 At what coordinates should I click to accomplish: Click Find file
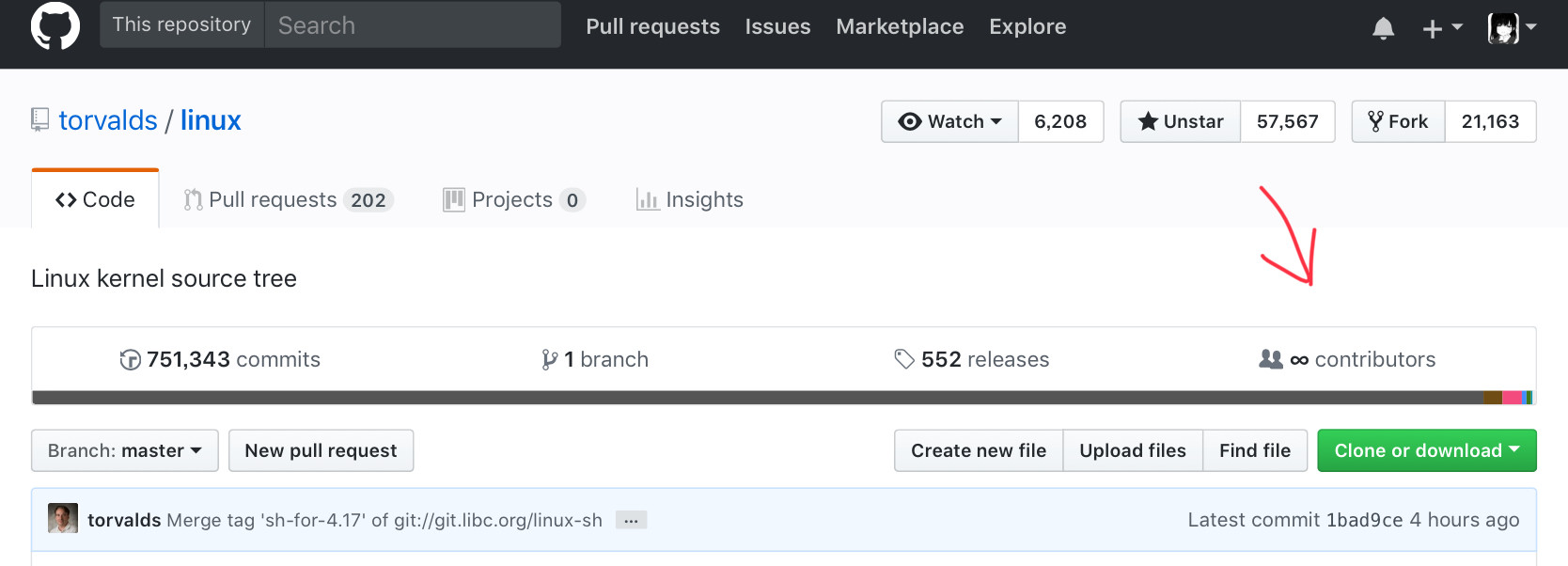[1255, 450]
